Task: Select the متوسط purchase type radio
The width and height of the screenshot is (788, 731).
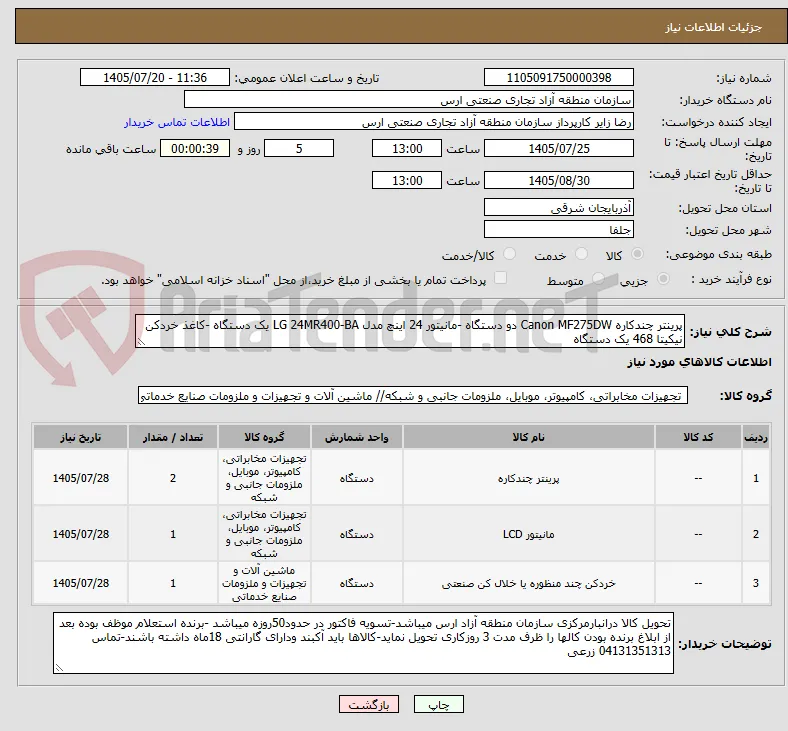Action: (598, 278)
